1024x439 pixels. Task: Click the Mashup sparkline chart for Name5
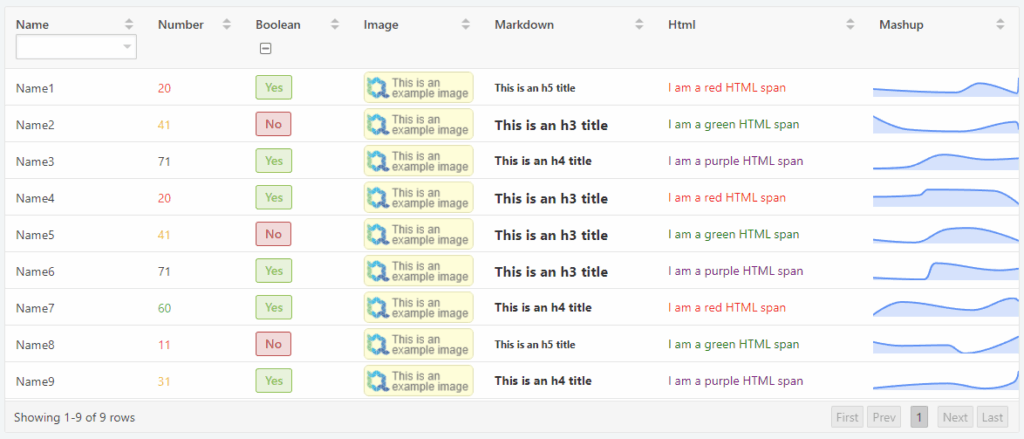(x=945, y=235)
